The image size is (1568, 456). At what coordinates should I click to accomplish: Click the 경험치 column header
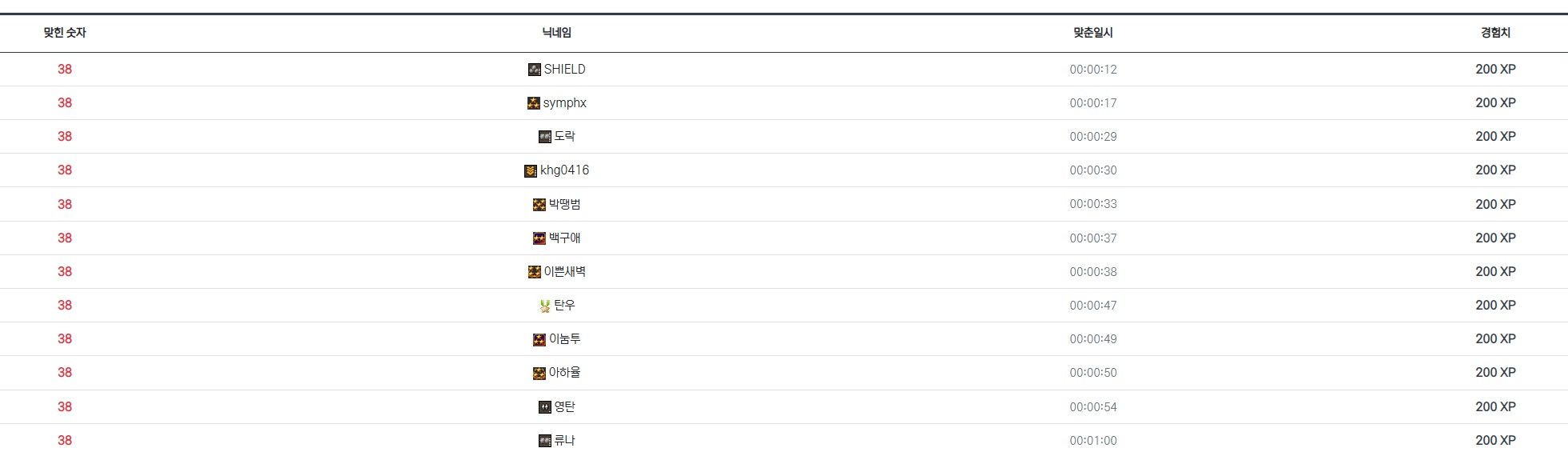coord(1495,33)
